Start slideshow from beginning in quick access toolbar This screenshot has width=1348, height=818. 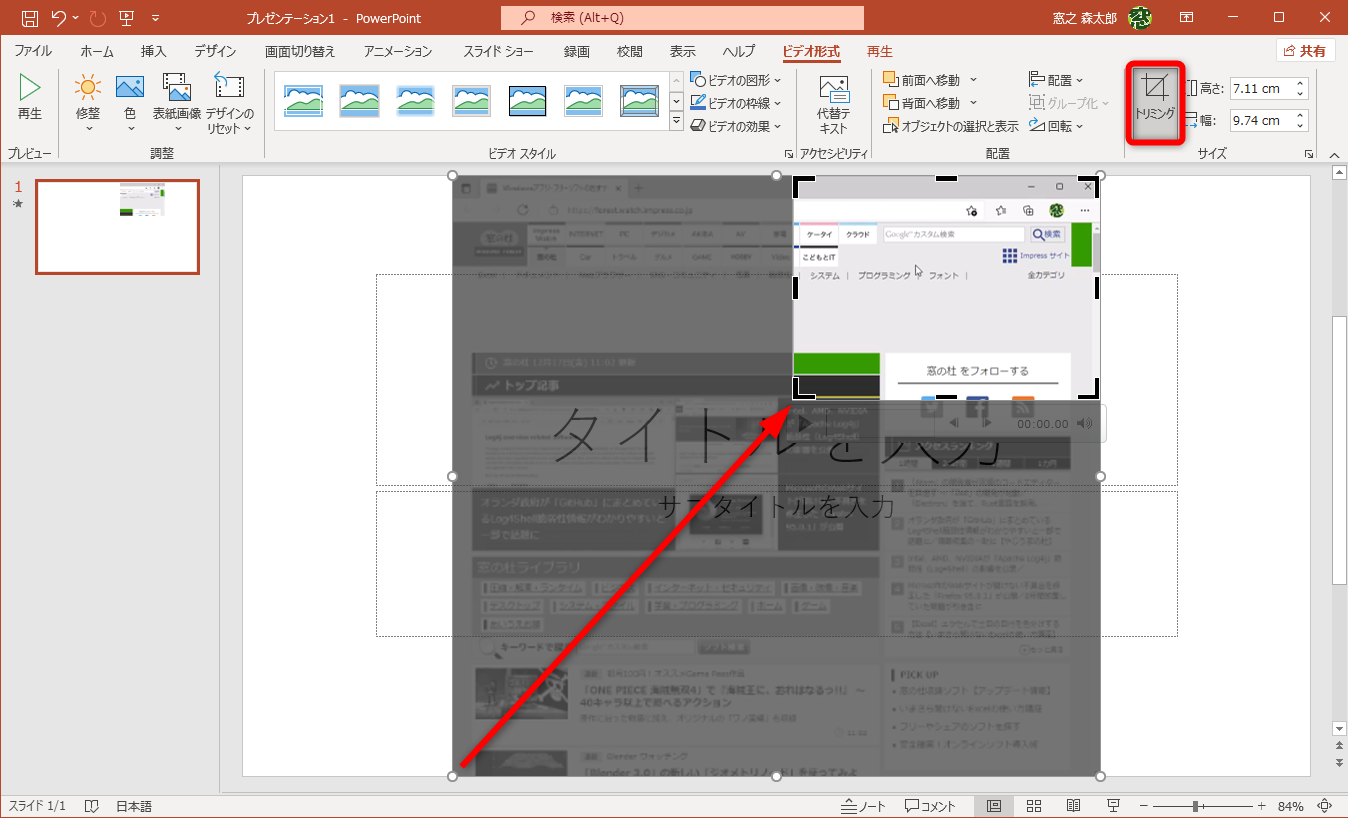tap(126, 18)
